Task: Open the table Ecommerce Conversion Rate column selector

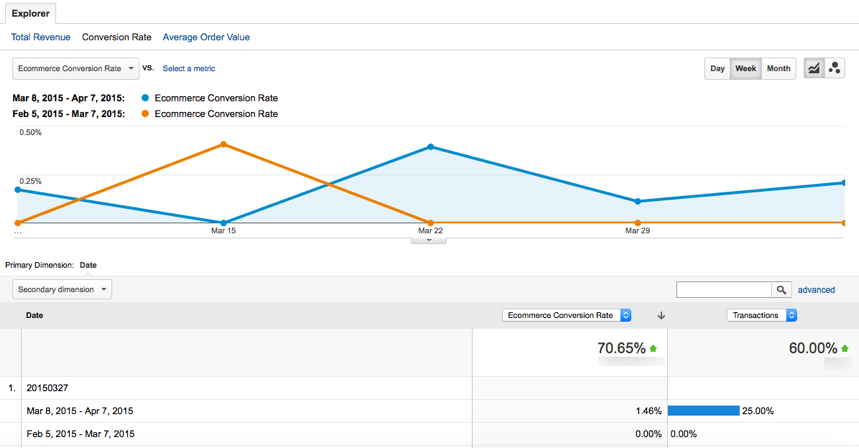Action: [x=566, y=315]
